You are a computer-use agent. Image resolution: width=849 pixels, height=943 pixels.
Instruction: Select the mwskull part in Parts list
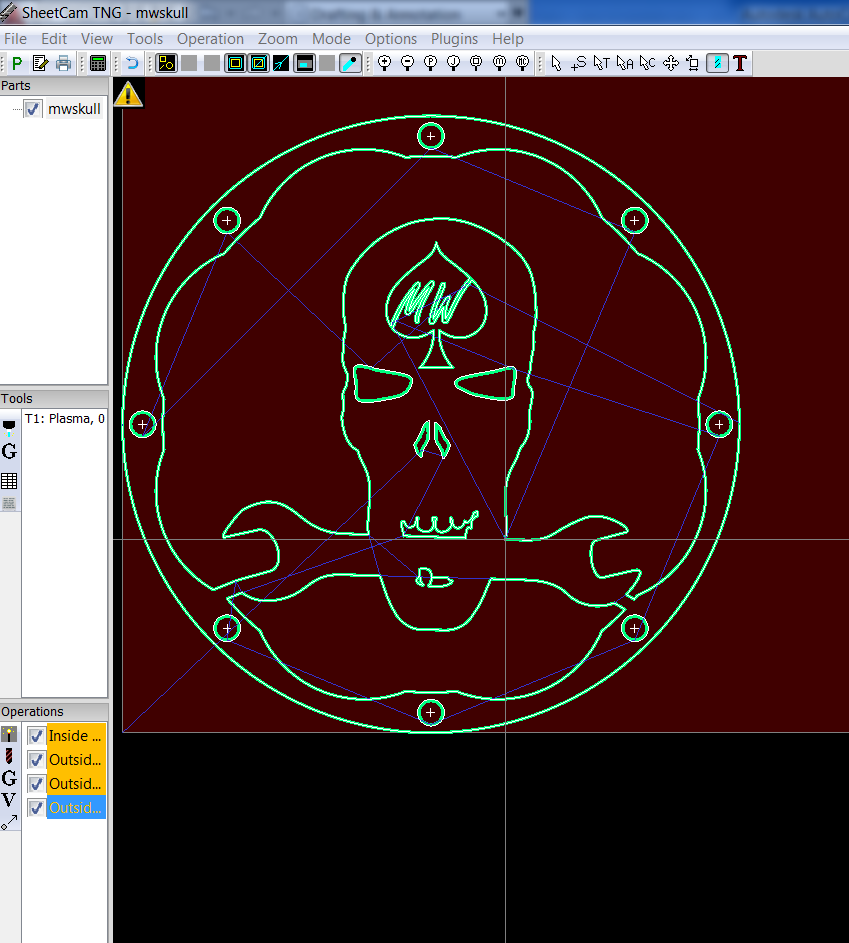pos(74,109)
